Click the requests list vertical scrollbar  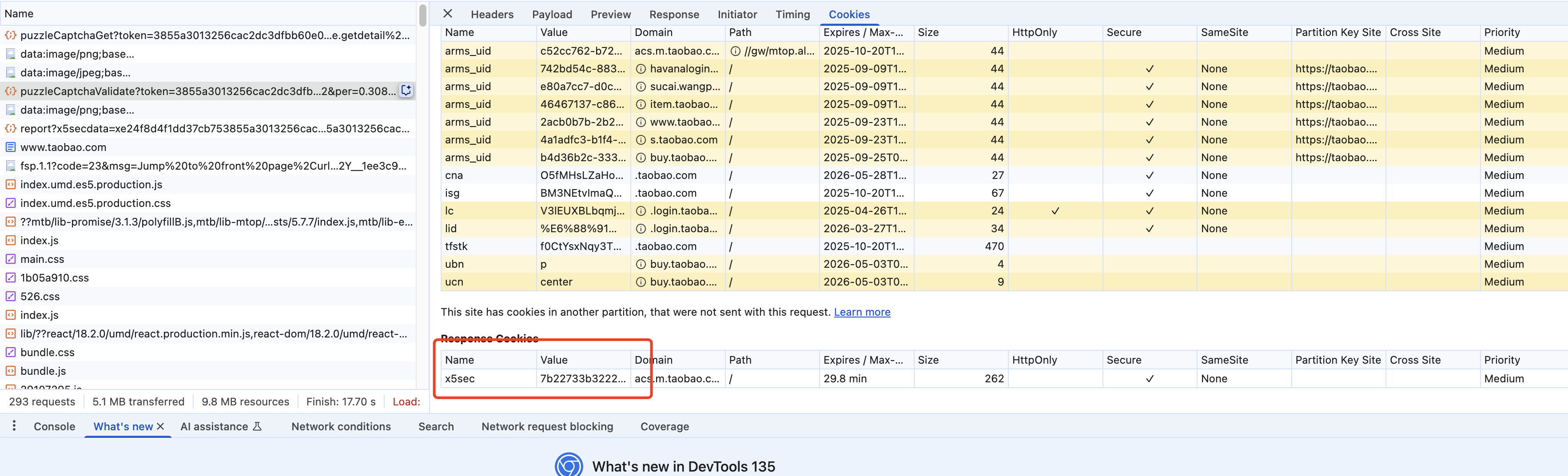pyautogui.click(x=422, y=15)
